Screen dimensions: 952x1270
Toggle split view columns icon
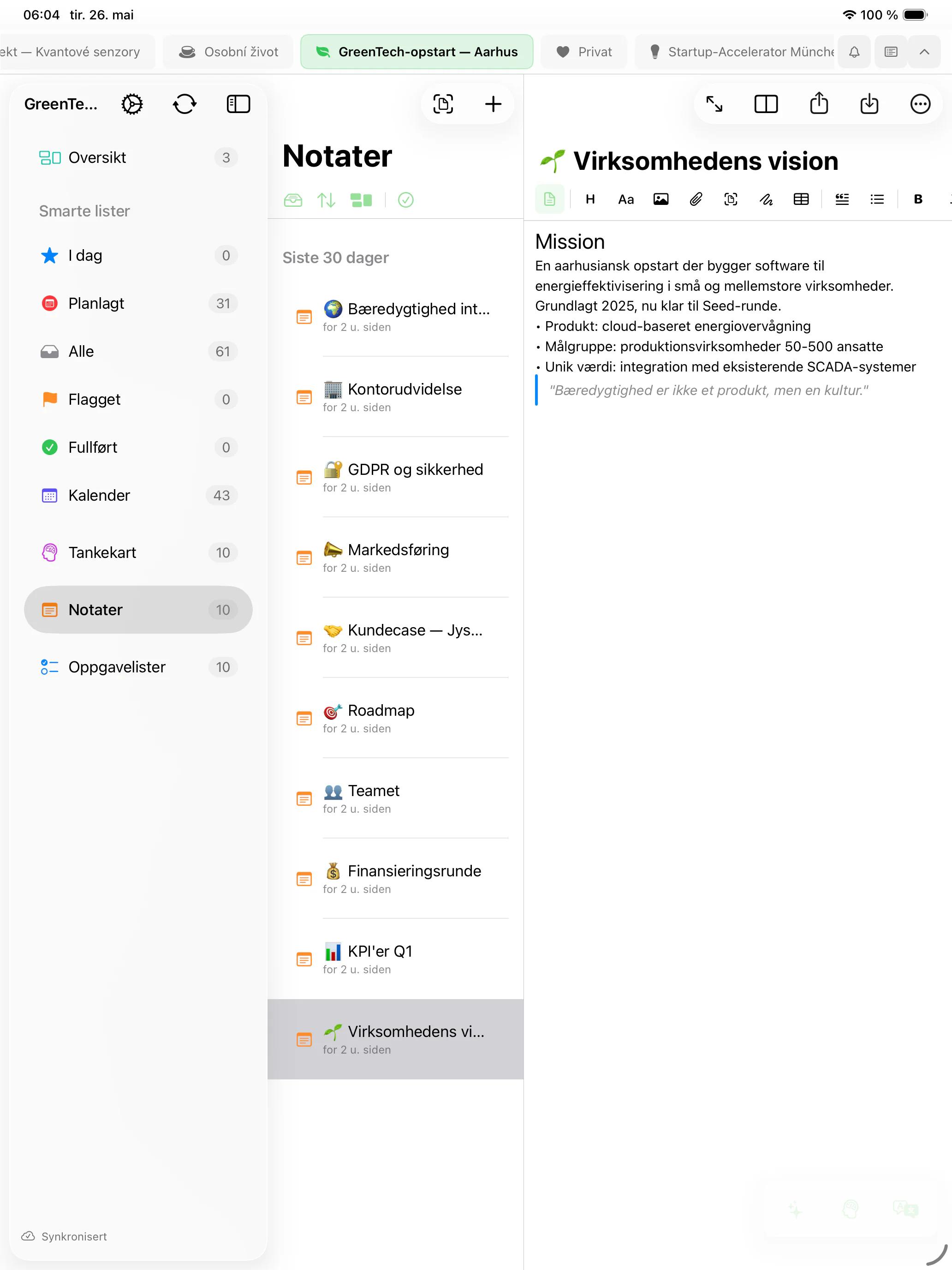766,104
